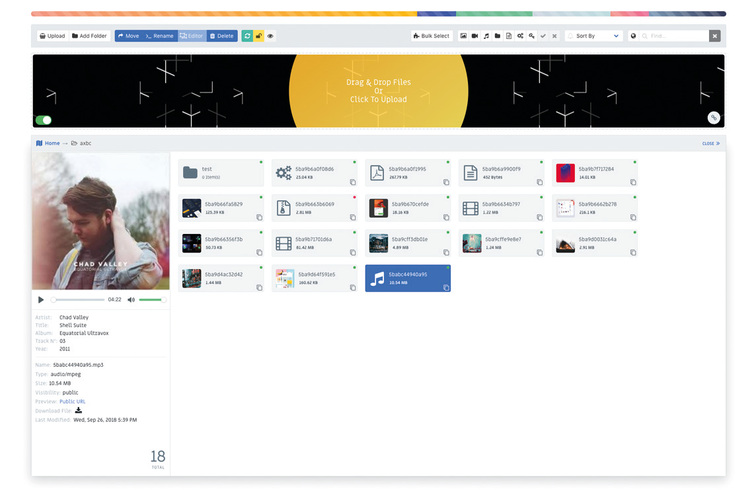Select video file 5ba9b6634b797
Viewport: 756px width, 501px height.
501,208
